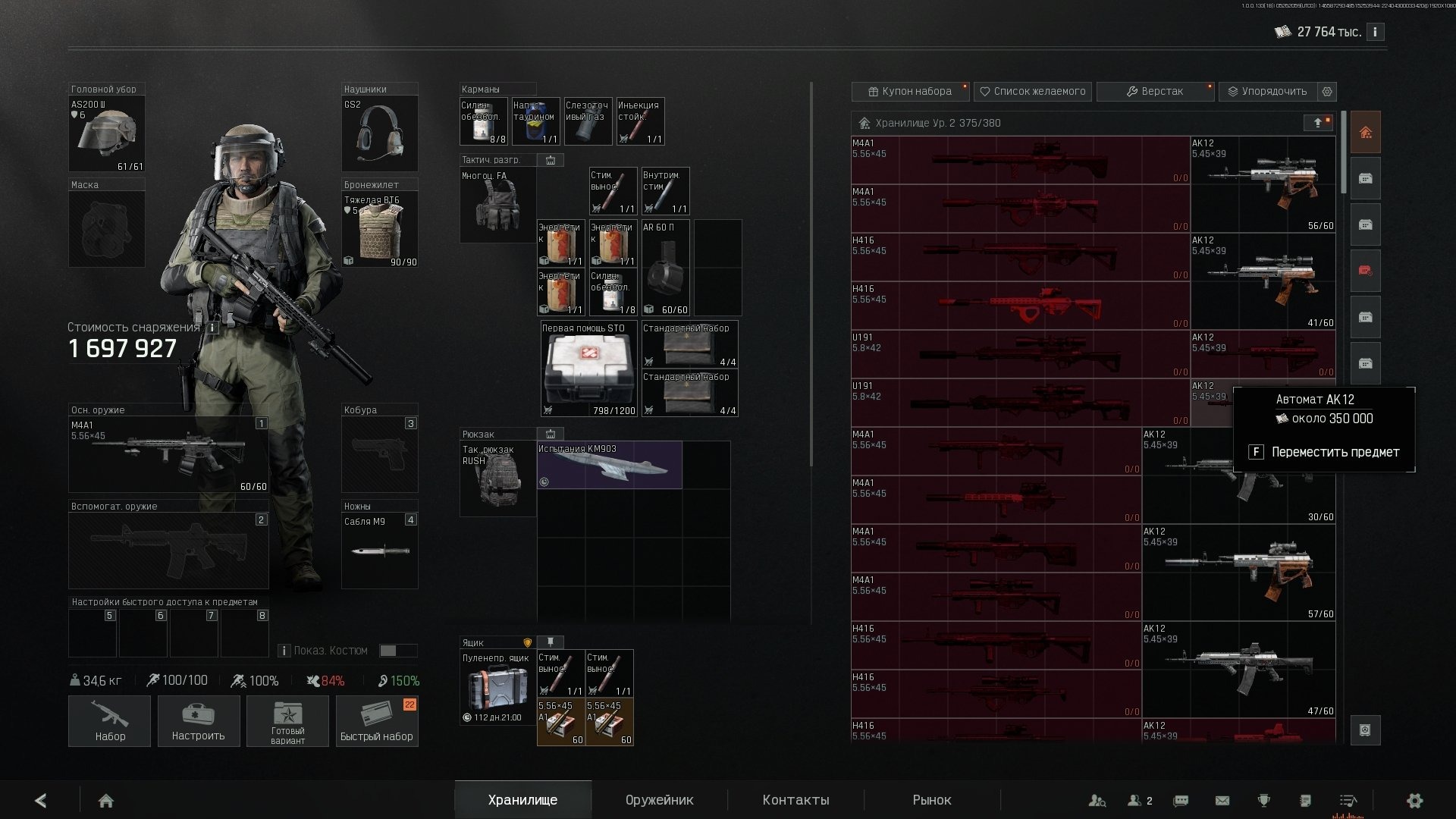This screenshot has height=819, width=1456.
Task: Click the Настроить button
Action: [199, 721]
